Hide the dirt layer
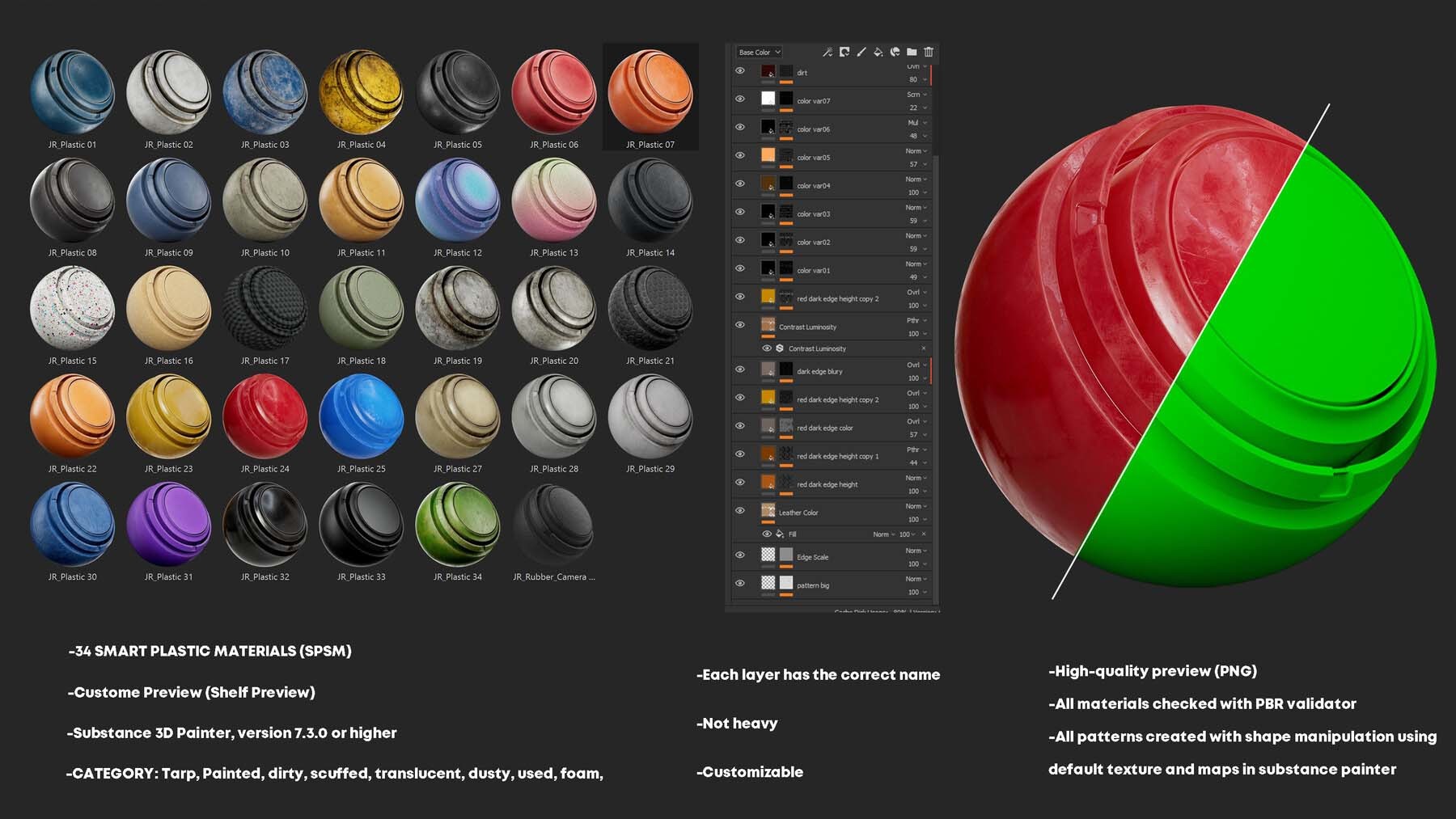Screen dimensions: 1456x819 (739, 71)
